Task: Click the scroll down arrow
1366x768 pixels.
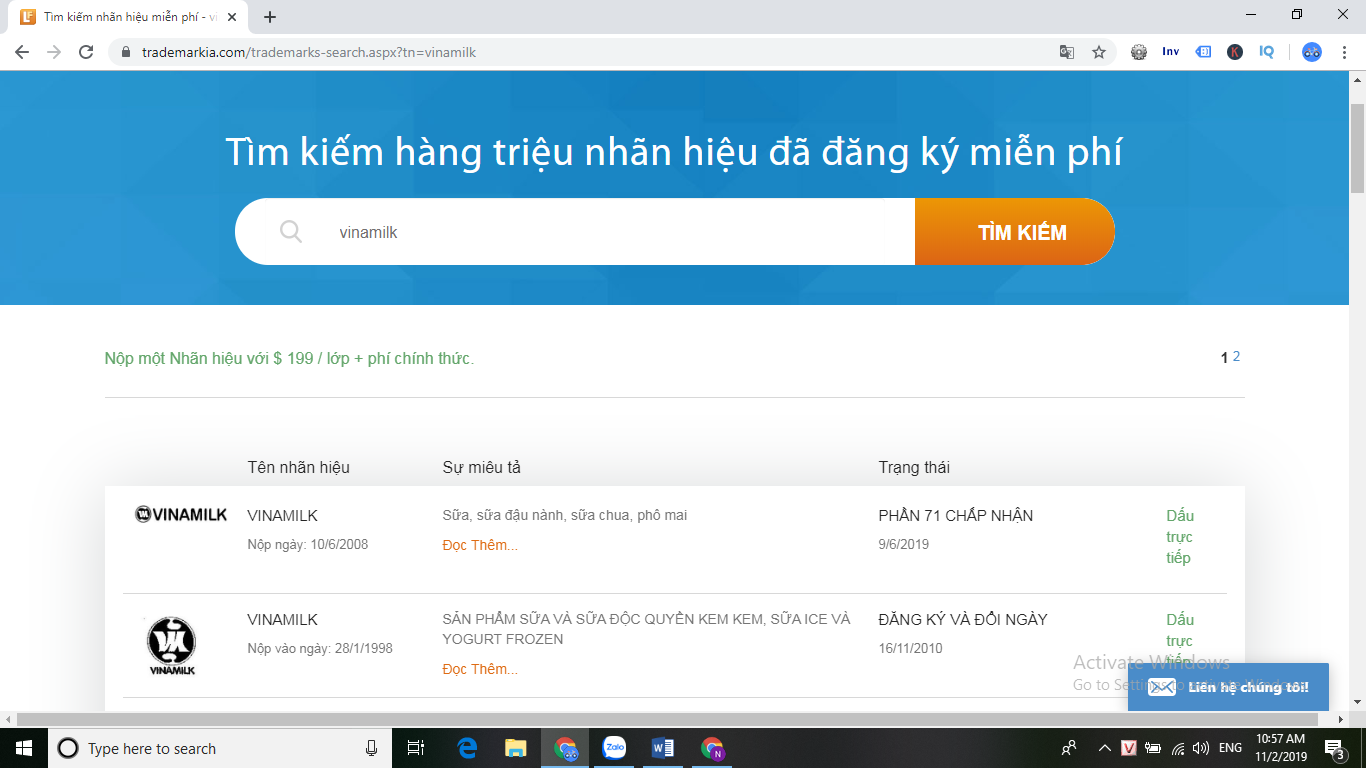Action: pos(1357,703)
